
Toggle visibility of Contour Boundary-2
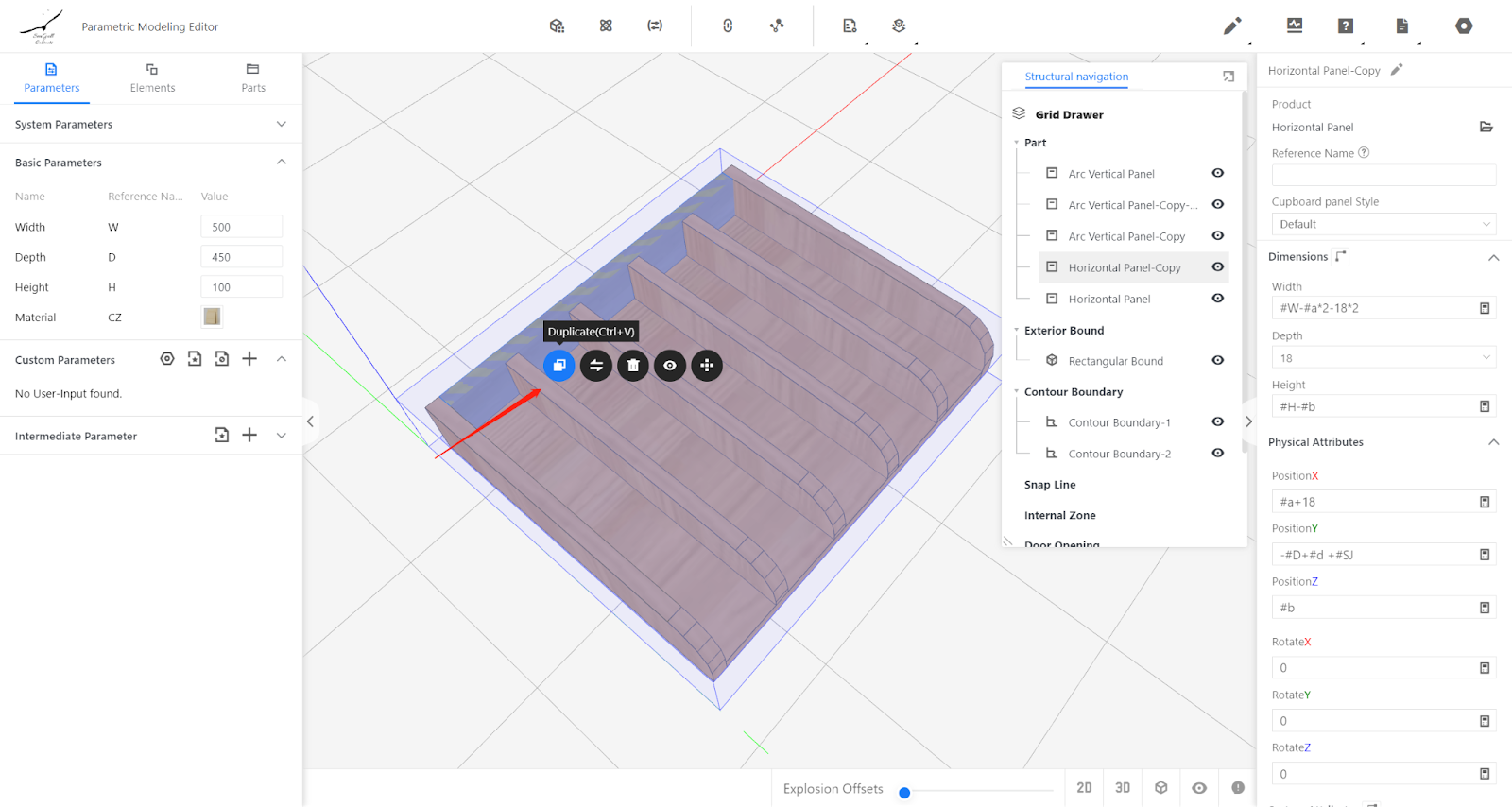tap(1217, 453)
